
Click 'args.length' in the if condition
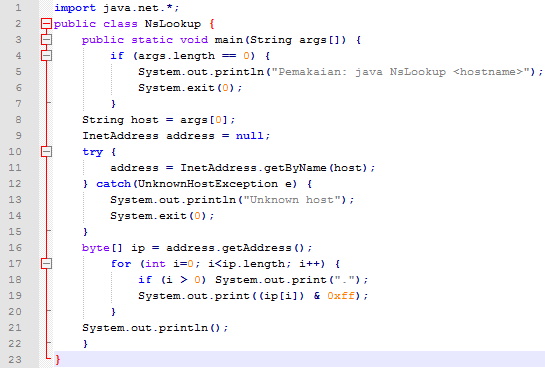click(177, 56)
